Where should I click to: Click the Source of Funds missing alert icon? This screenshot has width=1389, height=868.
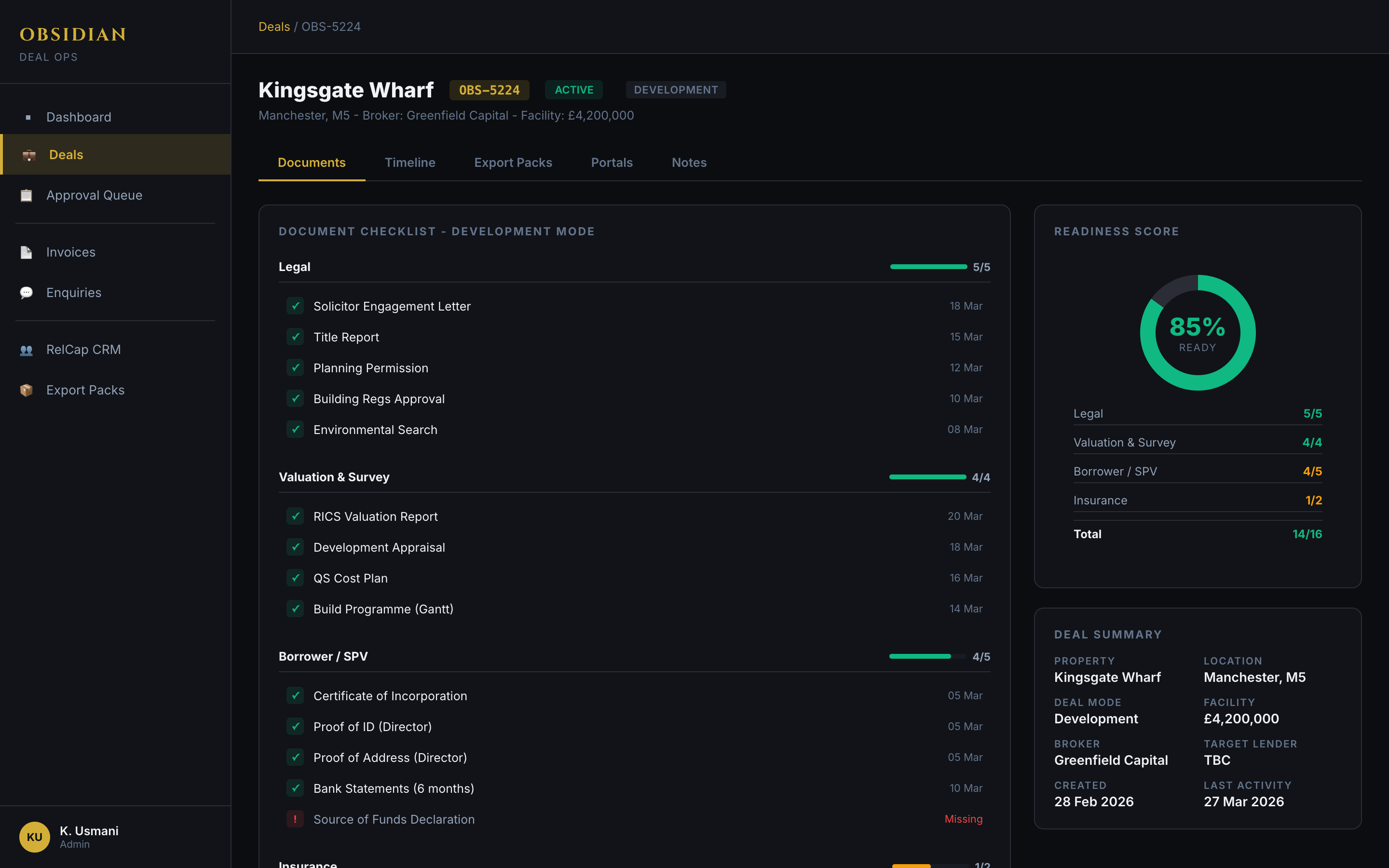tap(295, 819)
